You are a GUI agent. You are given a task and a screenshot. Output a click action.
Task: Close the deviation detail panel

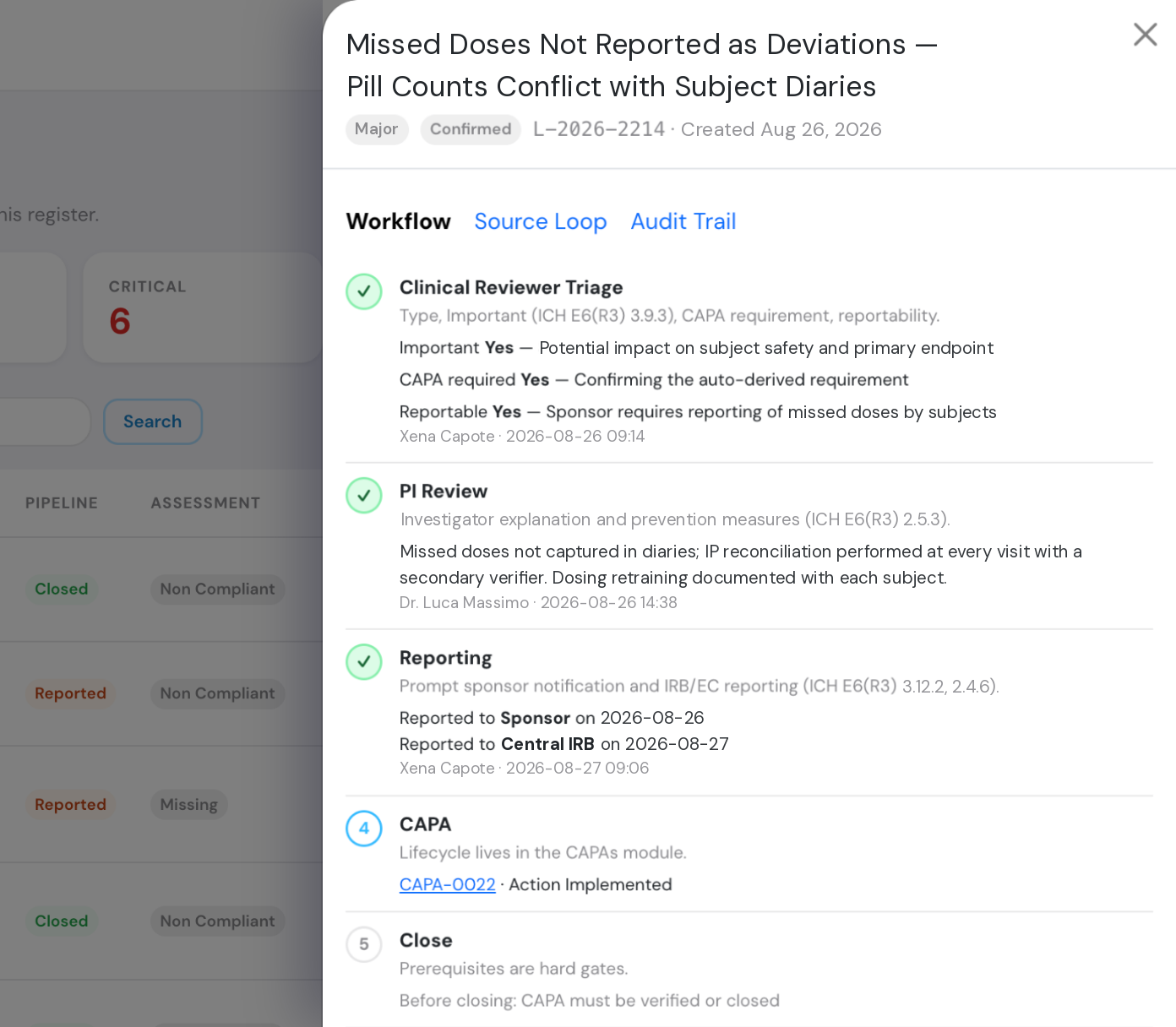1145,35
